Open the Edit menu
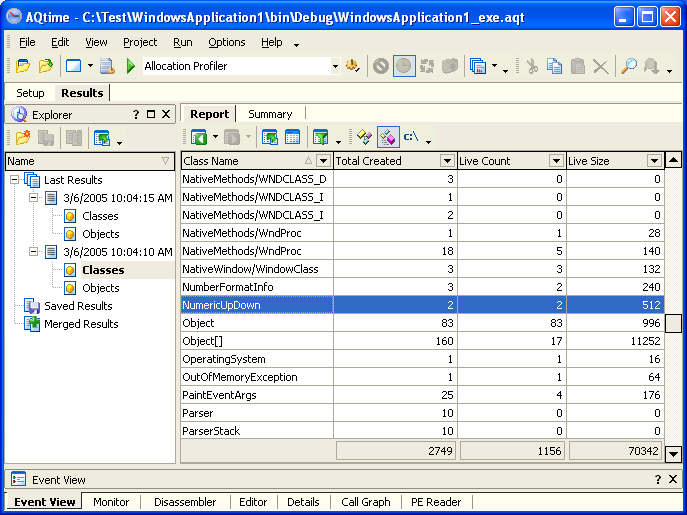This screenshot has height=515, width=687. pyautogui.click(x=60, y=42)
